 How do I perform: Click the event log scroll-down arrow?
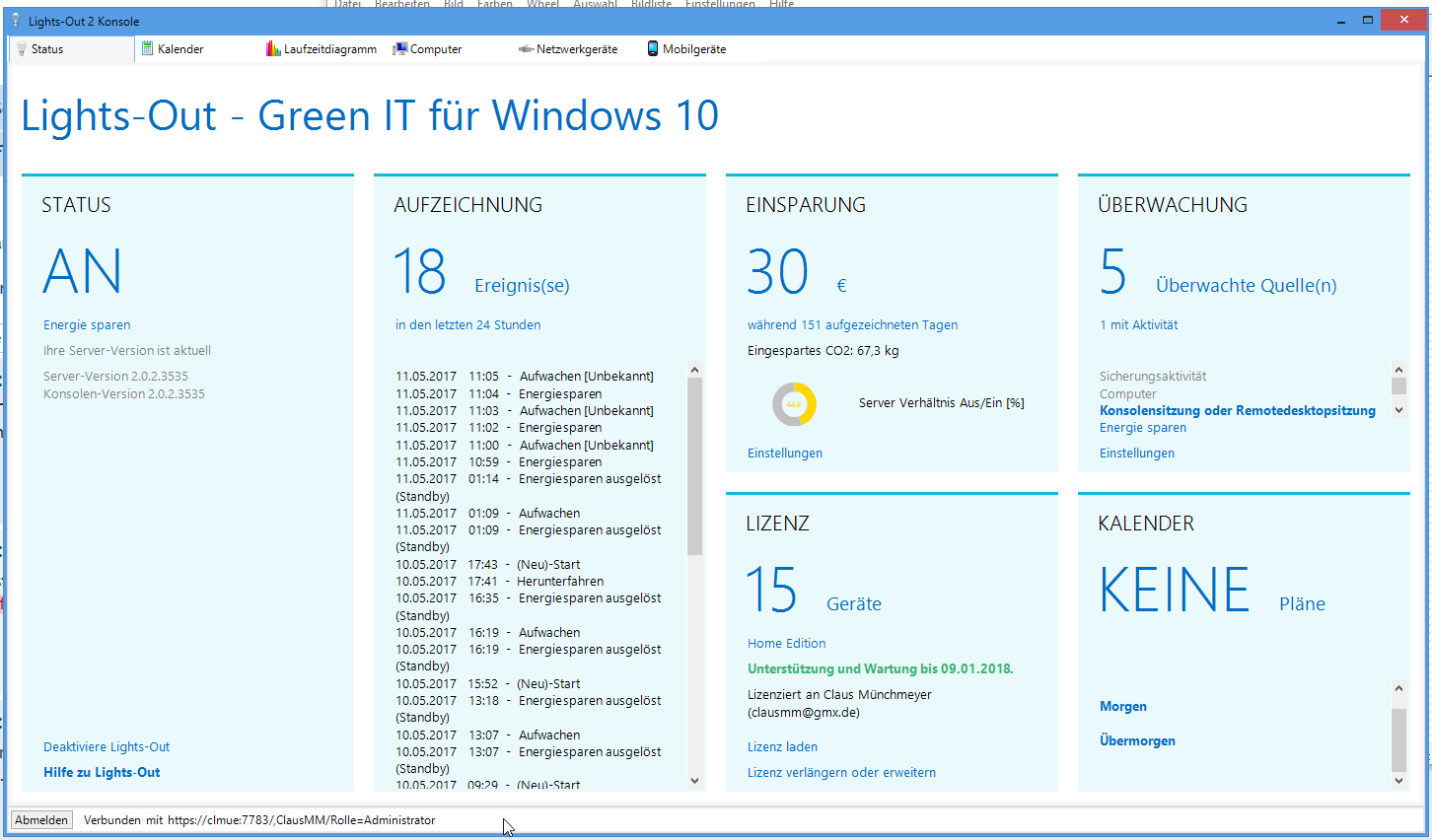click(694, 781)
